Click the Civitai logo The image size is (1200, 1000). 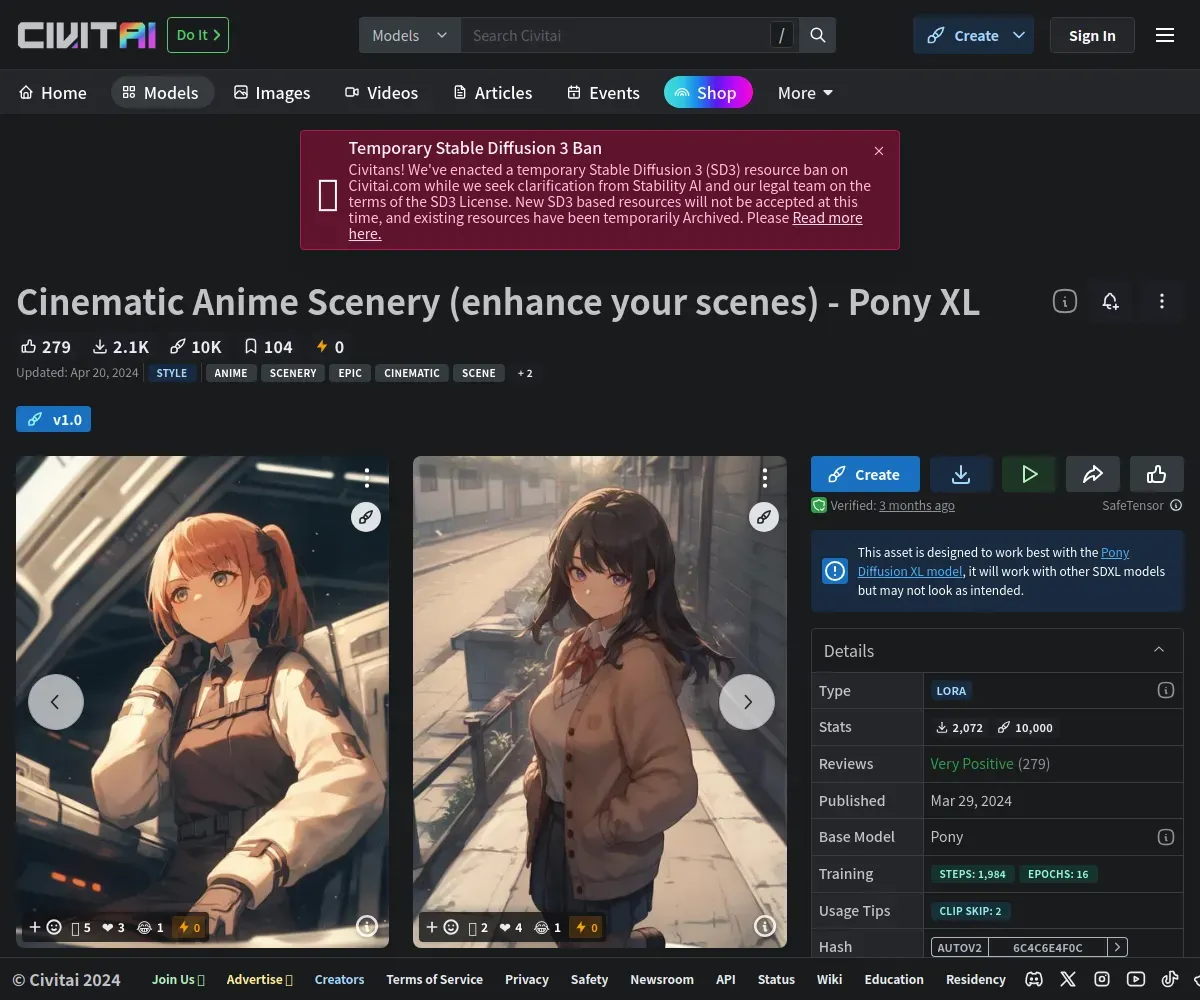87,35
